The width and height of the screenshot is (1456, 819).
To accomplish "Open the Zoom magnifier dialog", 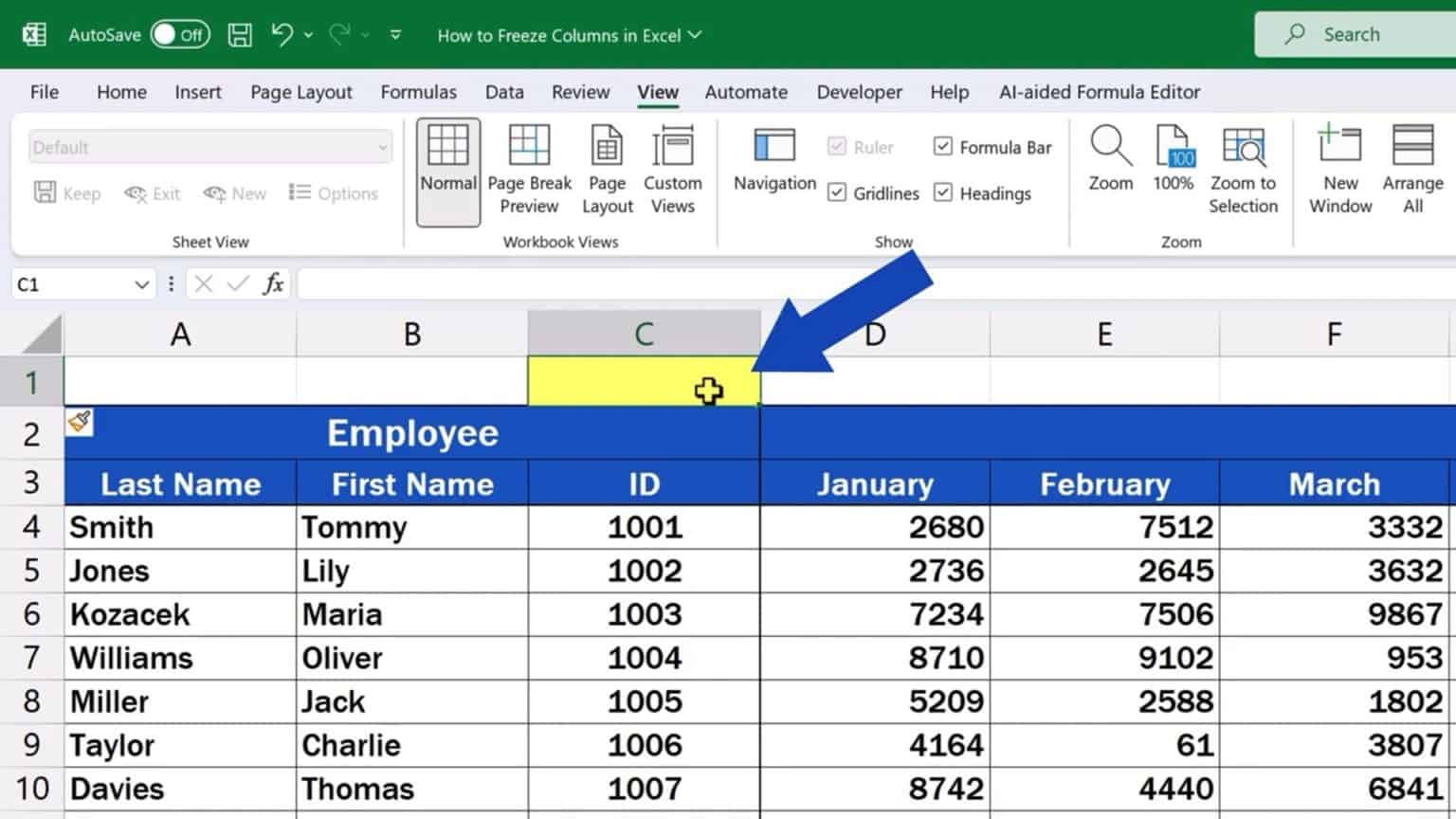I will [x=1109, y=166].
